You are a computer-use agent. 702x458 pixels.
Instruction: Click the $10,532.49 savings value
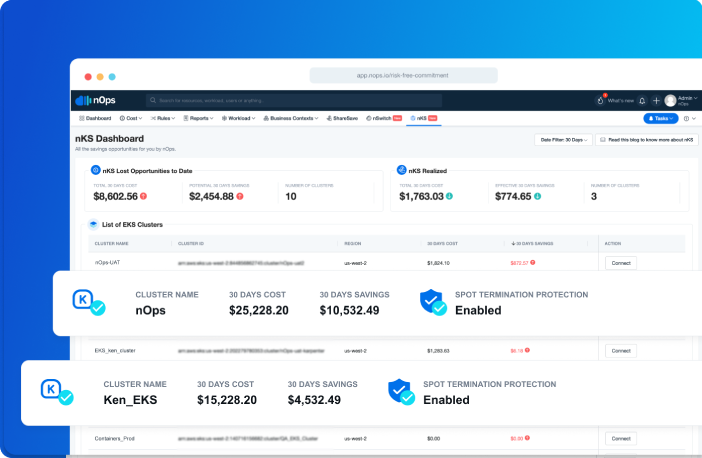tap(349, 310)
